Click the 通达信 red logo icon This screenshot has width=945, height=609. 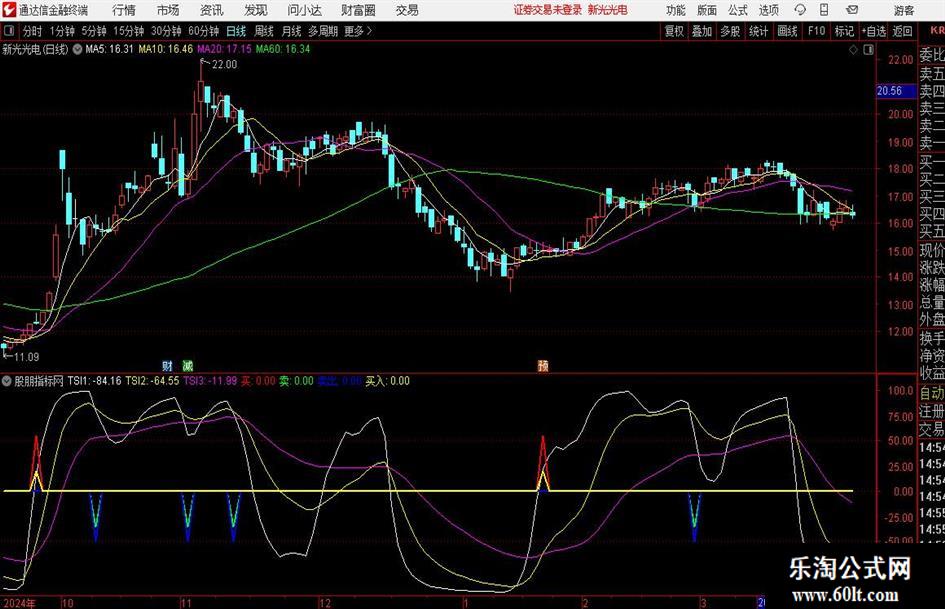tap(8, 10)
